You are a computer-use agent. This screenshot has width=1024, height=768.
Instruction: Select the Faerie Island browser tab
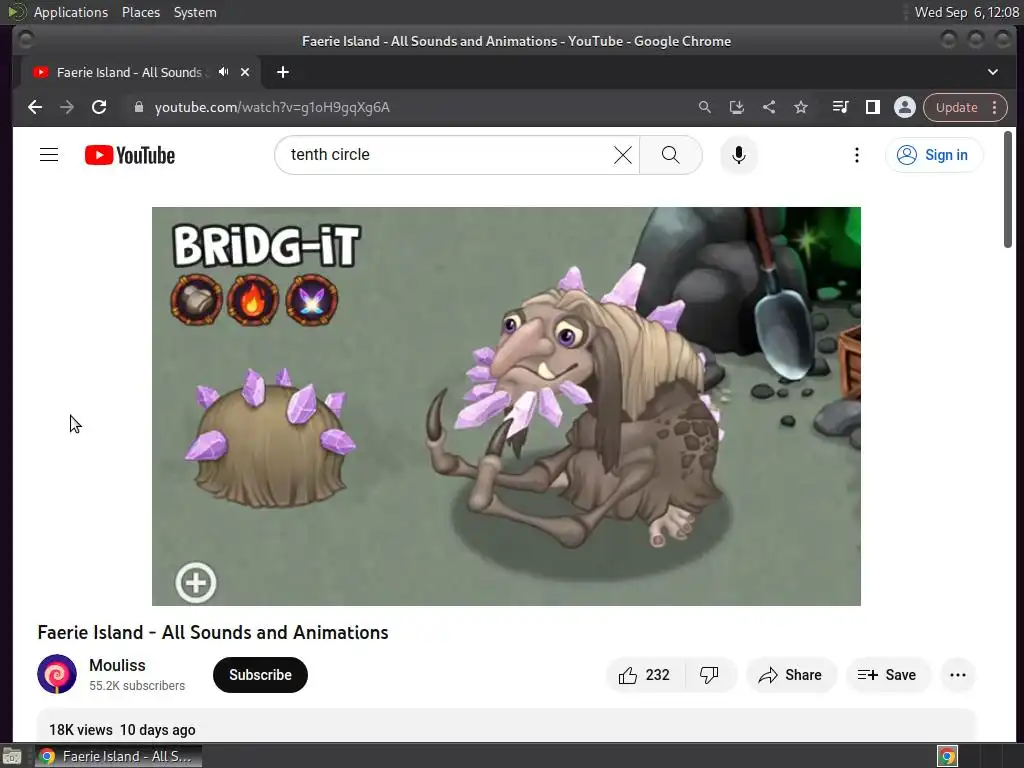point(141,72)
